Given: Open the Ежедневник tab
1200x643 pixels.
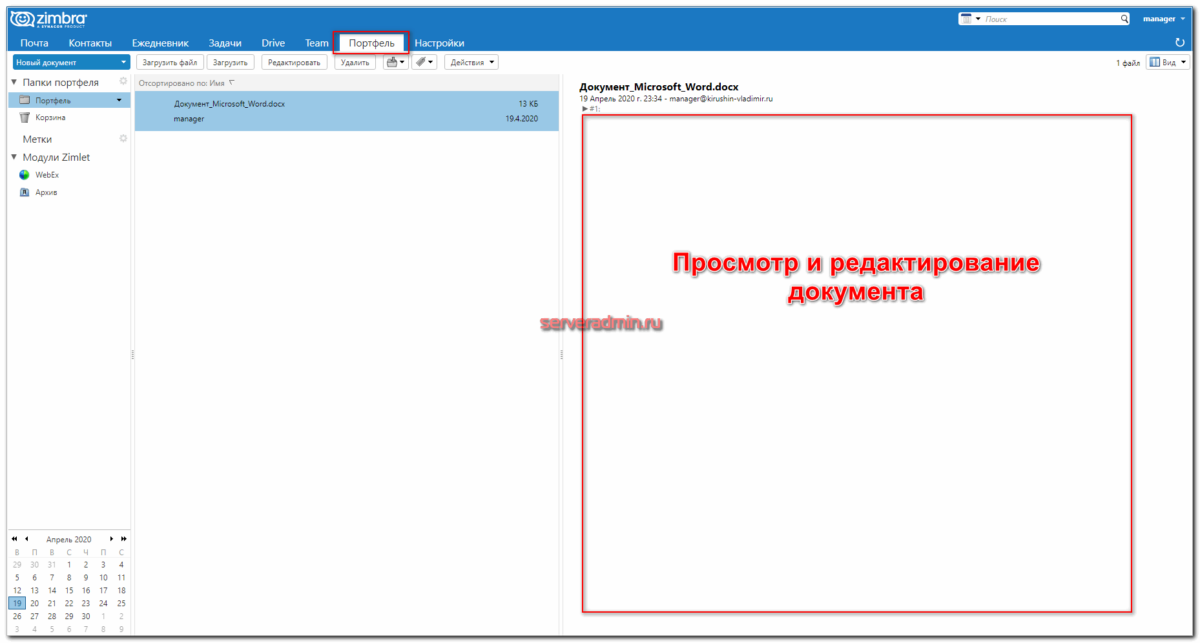Looking at the screenshot, I should [x=160, y=43].
